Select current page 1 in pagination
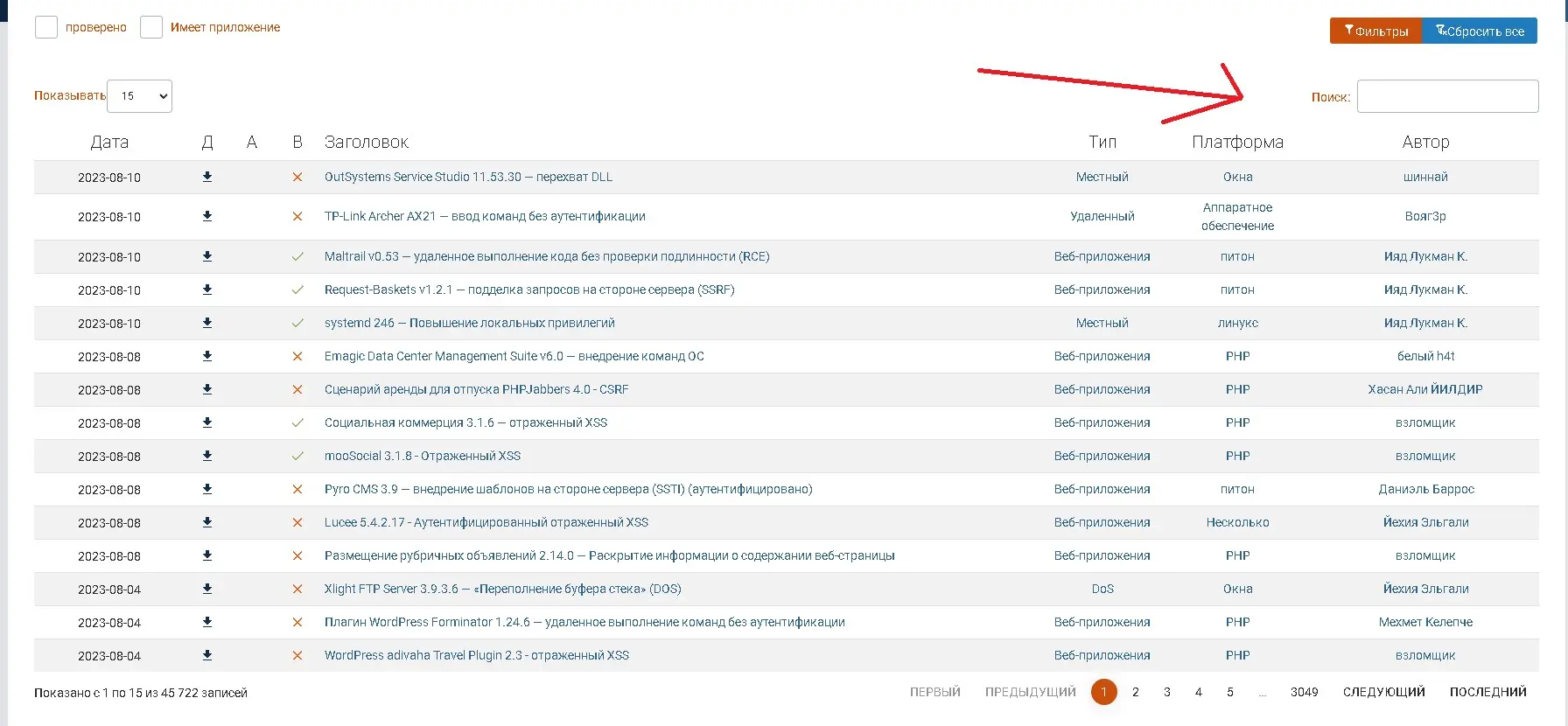Image resolution: width=1568 pixels, height=726 pixels. (x=1104, y=692)
